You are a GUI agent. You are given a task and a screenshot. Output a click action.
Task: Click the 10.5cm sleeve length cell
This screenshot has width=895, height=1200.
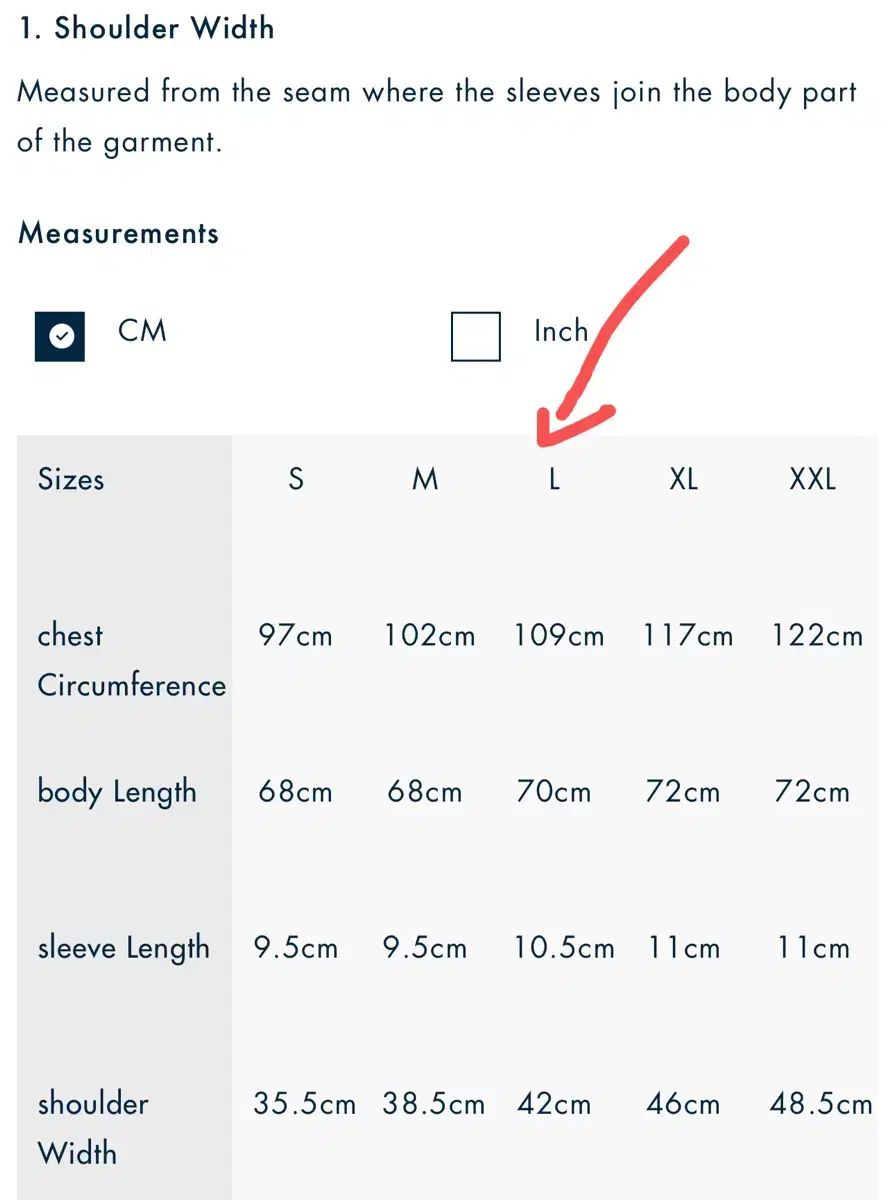(564, 948)
